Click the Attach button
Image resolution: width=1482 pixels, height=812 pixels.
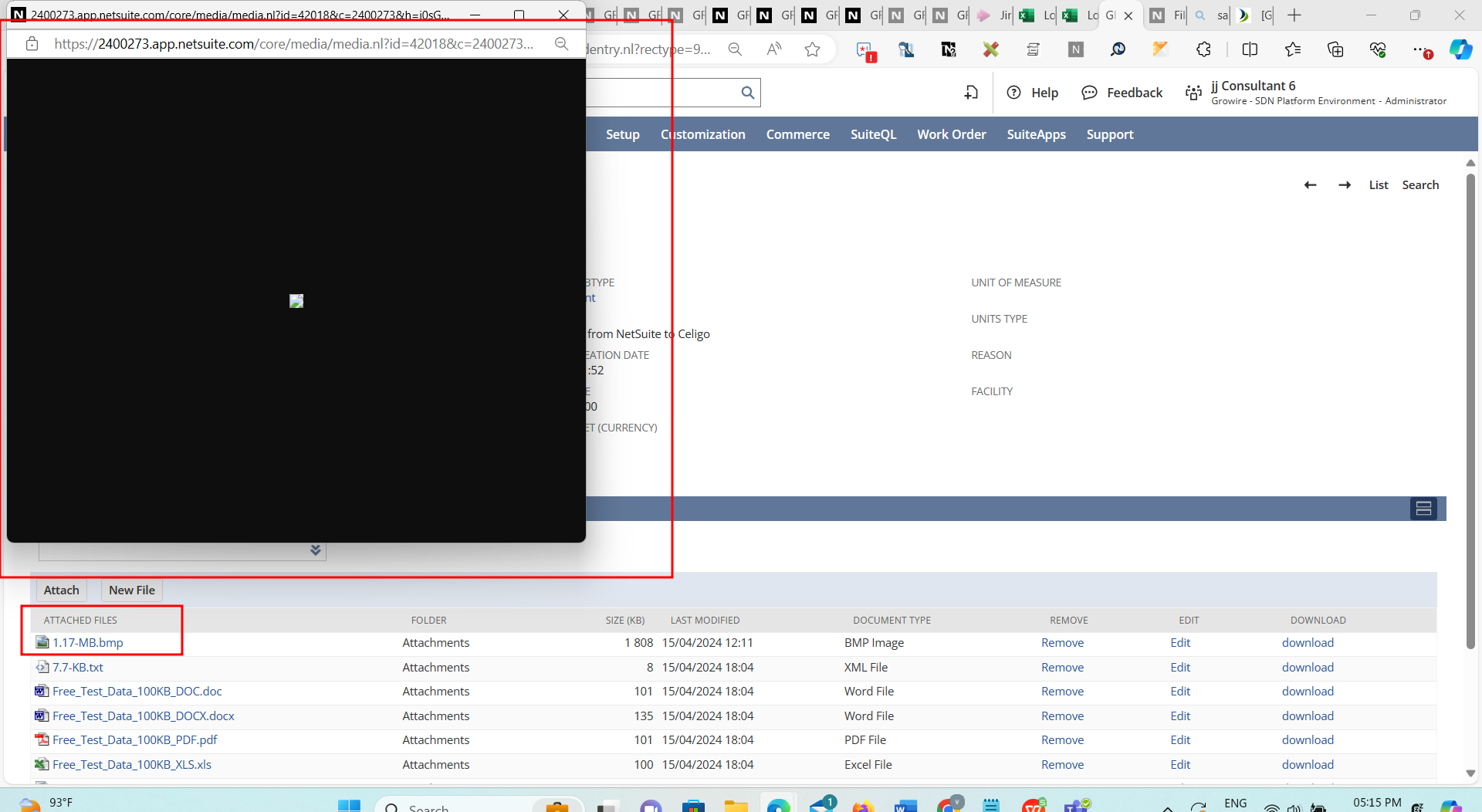tap(61, 590)
